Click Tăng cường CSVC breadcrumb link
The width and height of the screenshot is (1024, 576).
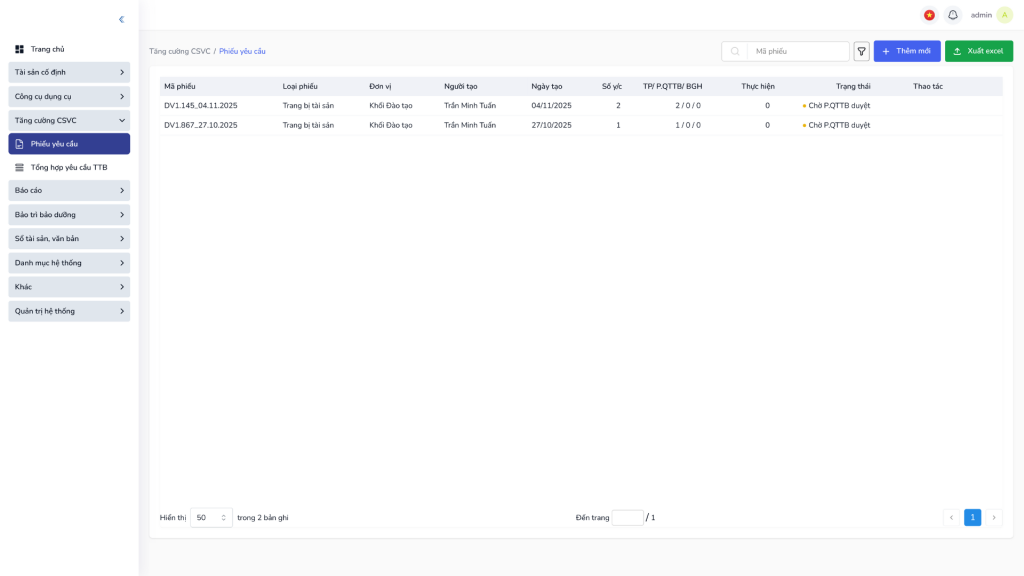point(180,51)
